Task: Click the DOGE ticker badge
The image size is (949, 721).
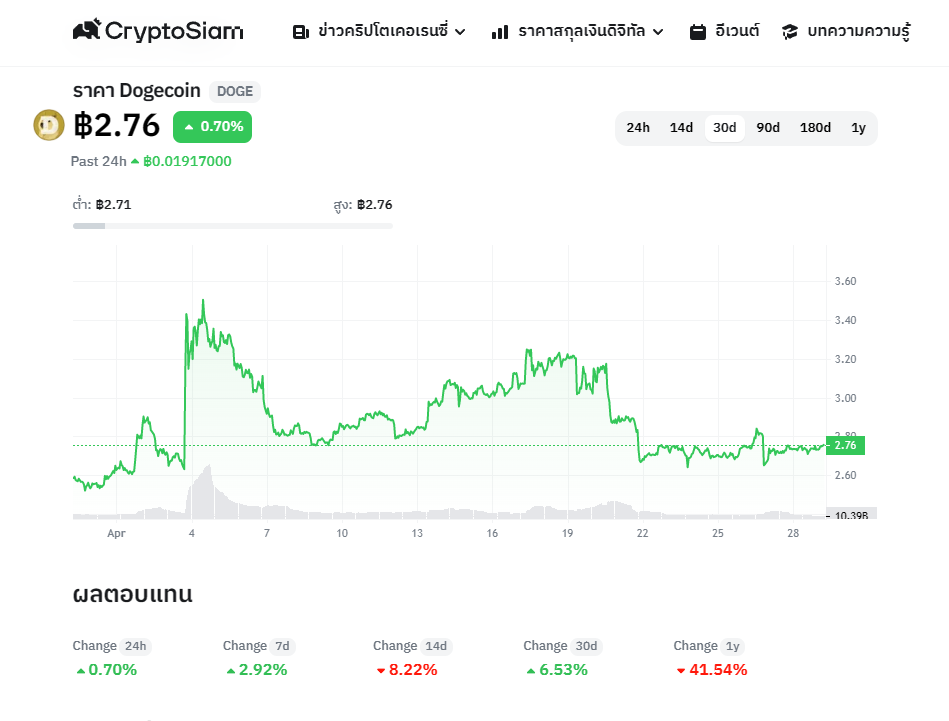Action: tap(235, 91)
